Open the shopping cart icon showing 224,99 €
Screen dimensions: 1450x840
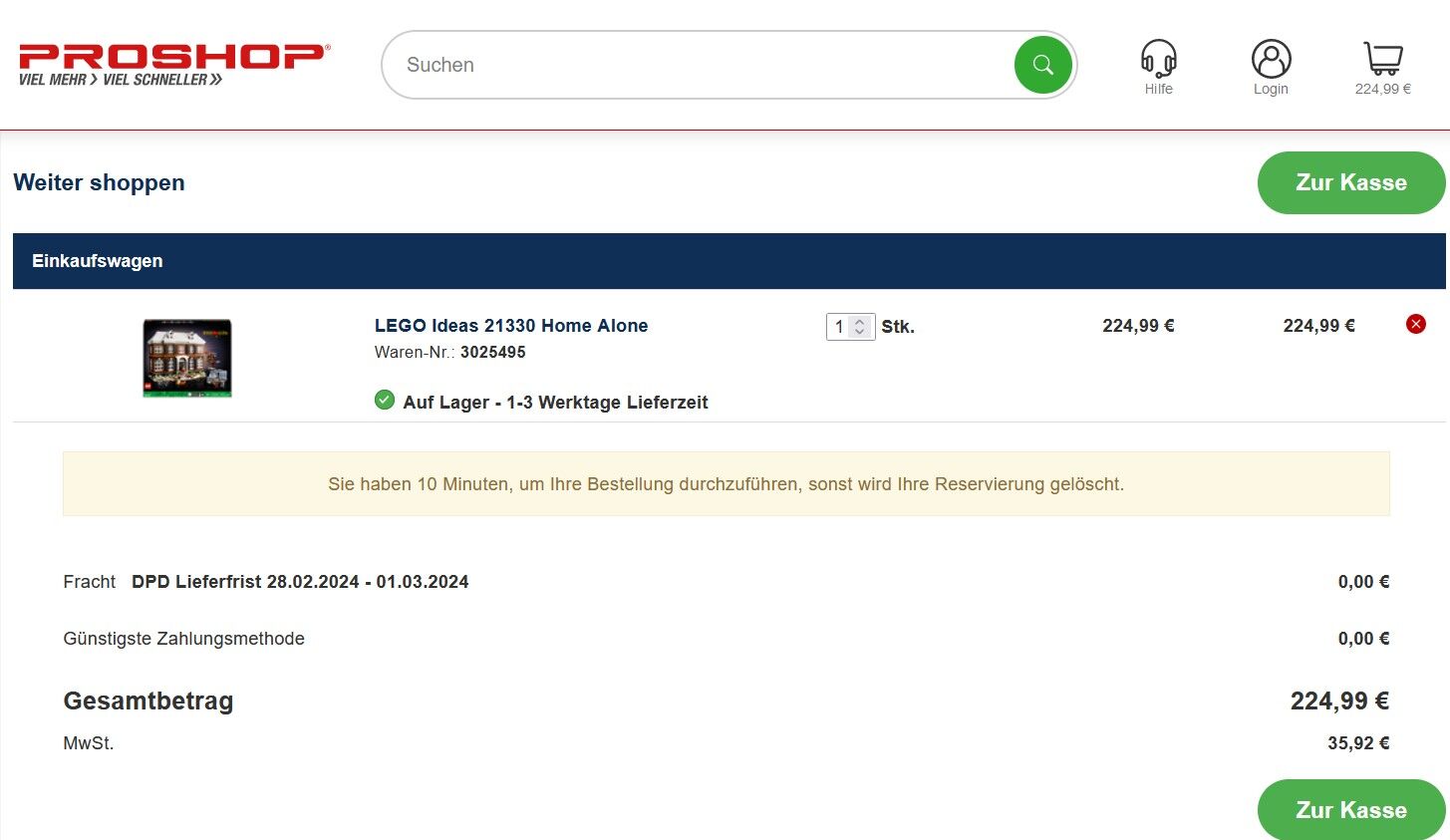click(1382, 58)
